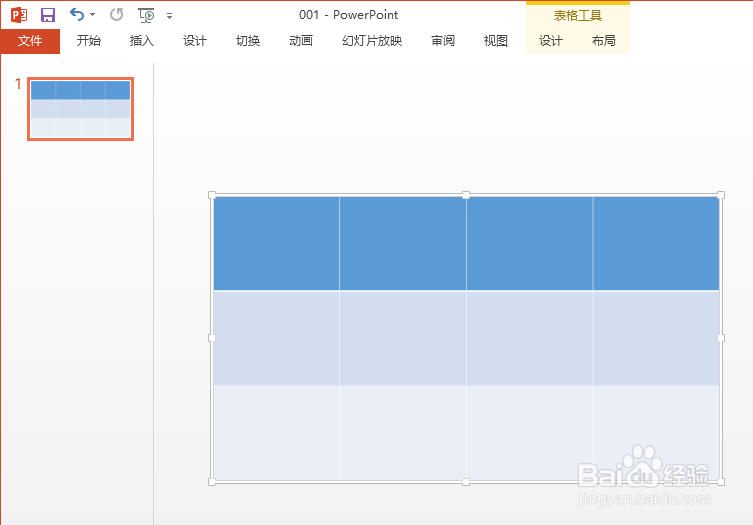Click the table's top-middle resize handle

466,195
